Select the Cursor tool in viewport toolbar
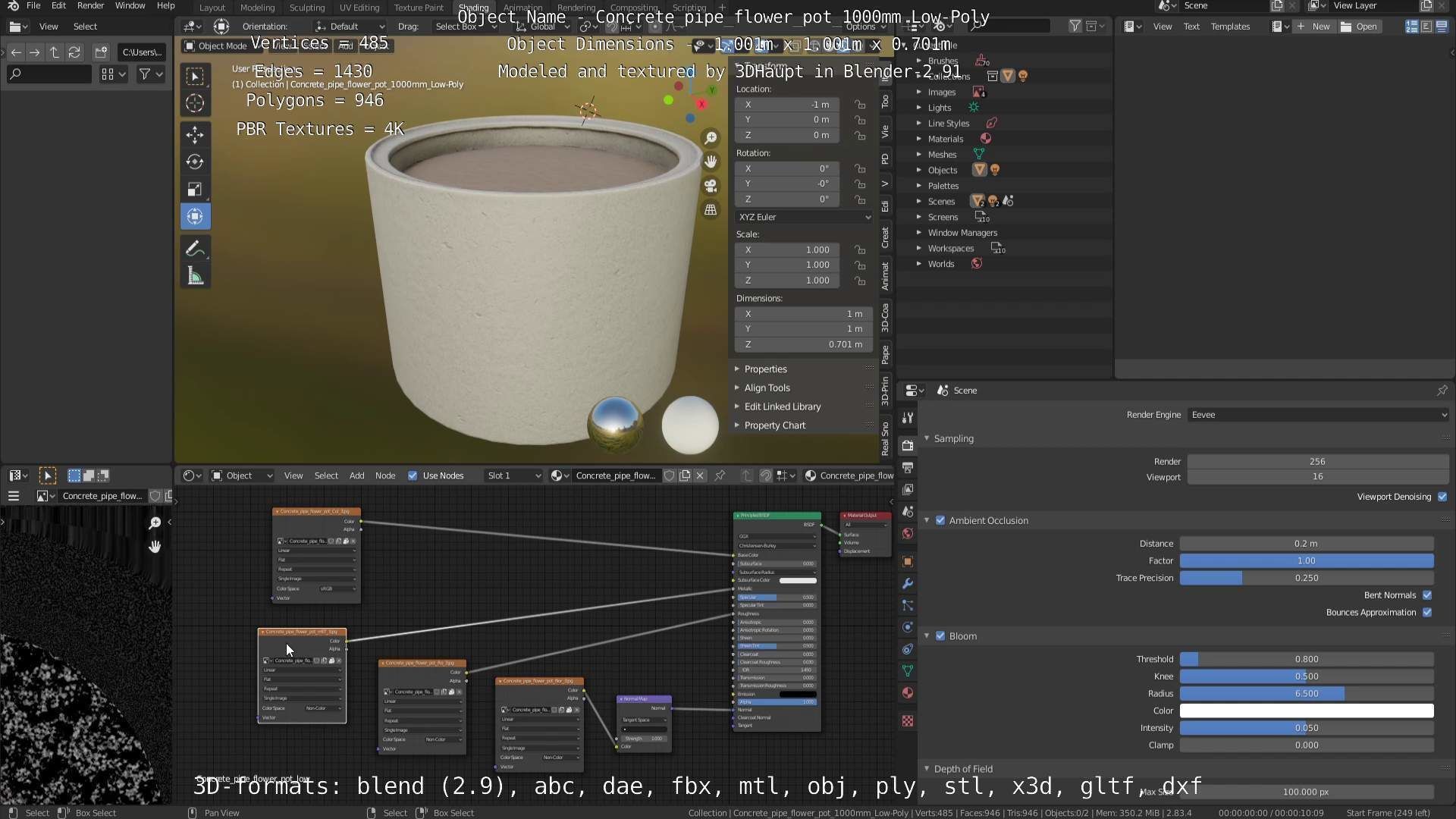 195,103
